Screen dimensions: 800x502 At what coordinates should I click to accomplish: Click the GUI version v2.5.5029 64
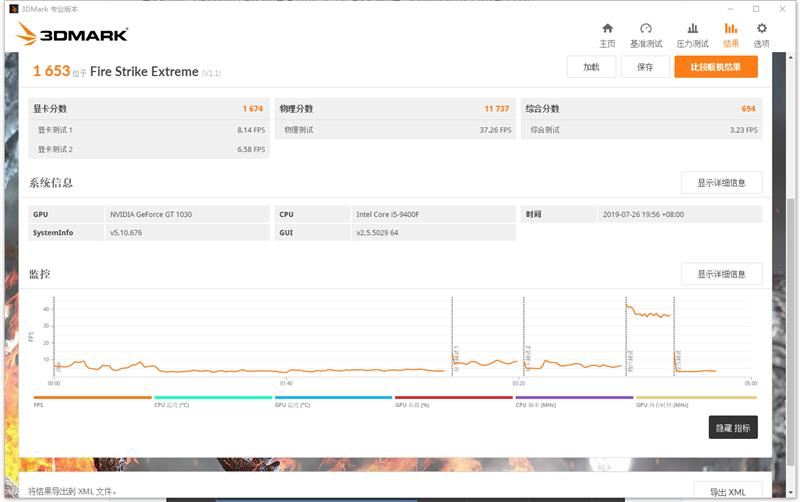[433, 233]
